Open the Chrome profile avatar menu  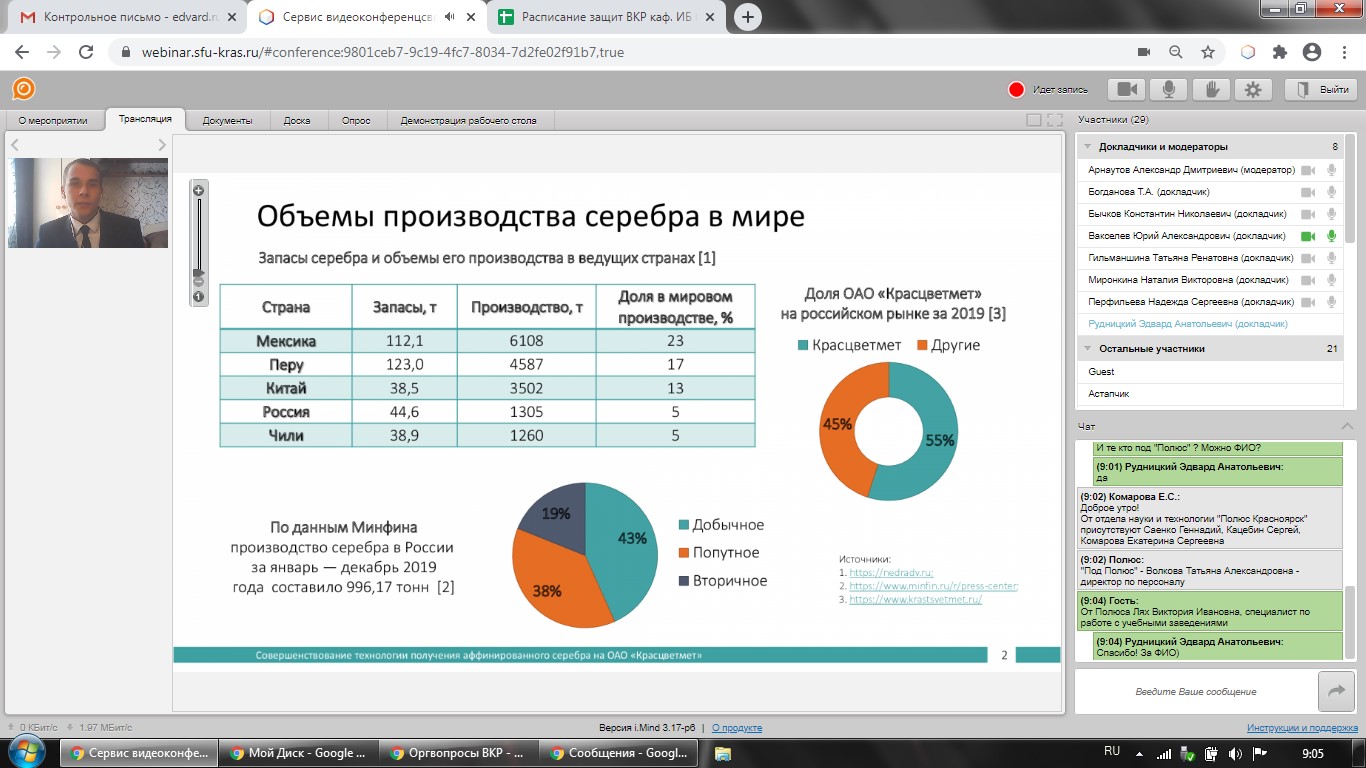(x=1311, y=52)
